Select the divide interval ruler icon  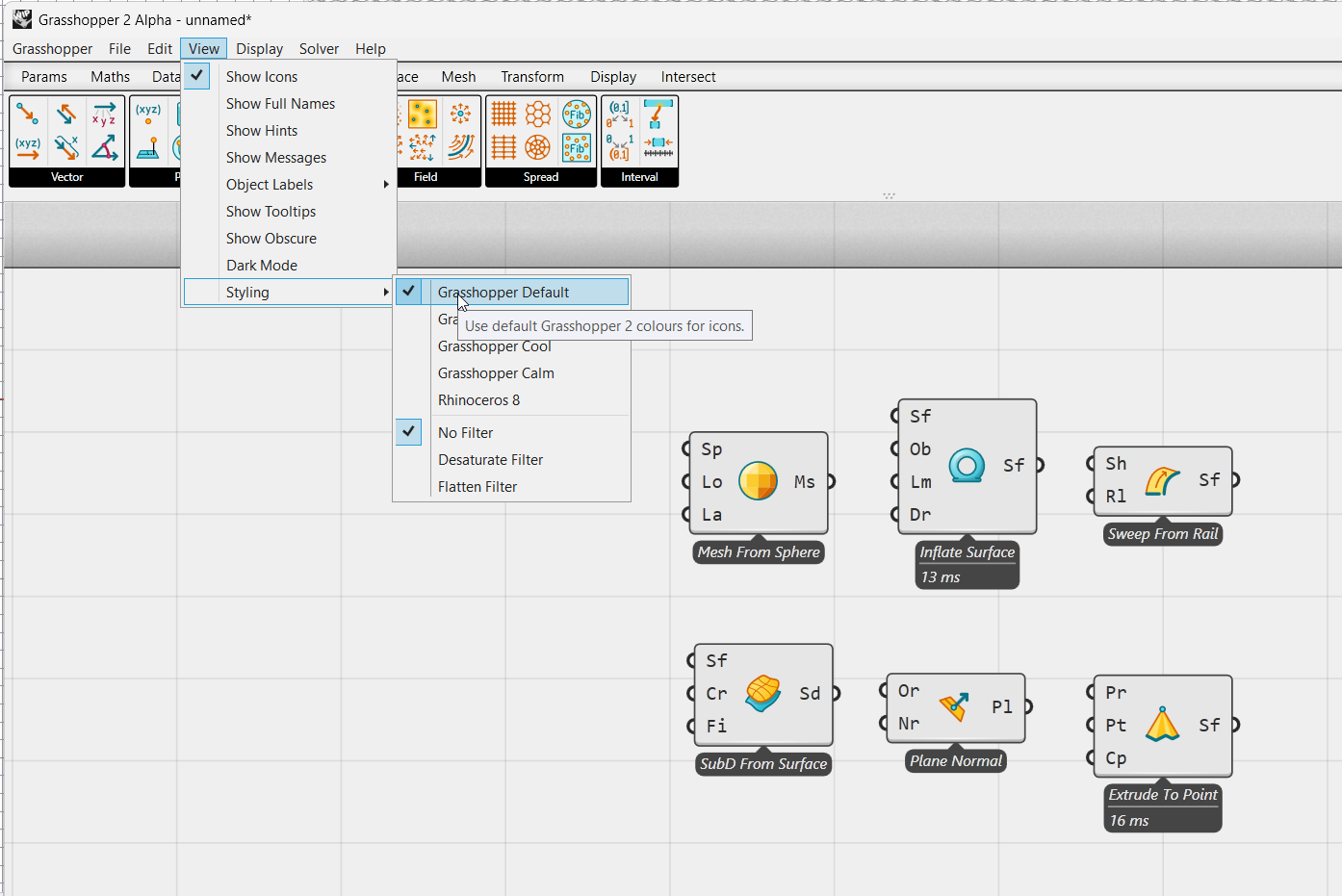[x=658, y=147]
